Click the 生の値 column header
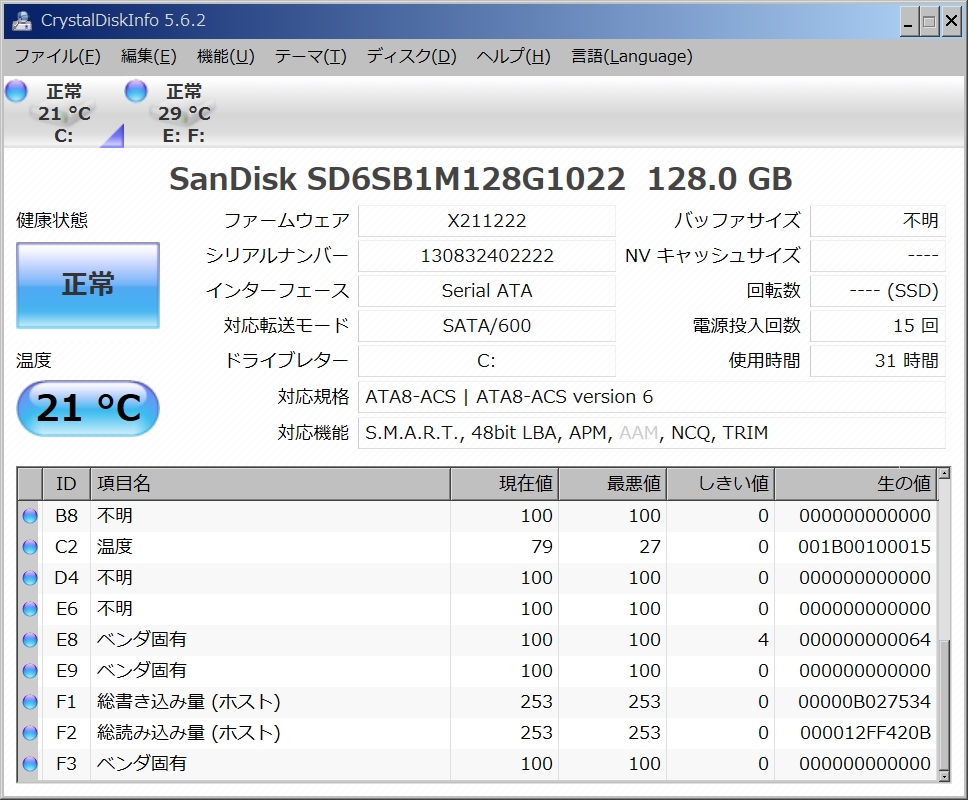Viewport: 968px width, 800px height. click(x=856, y=483)
